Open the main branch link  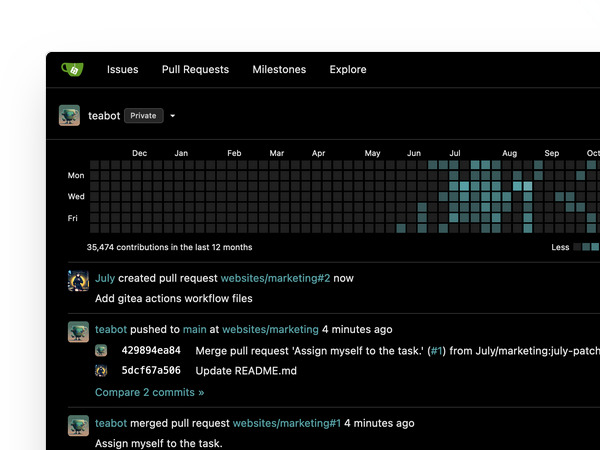[x=194, y=330]
